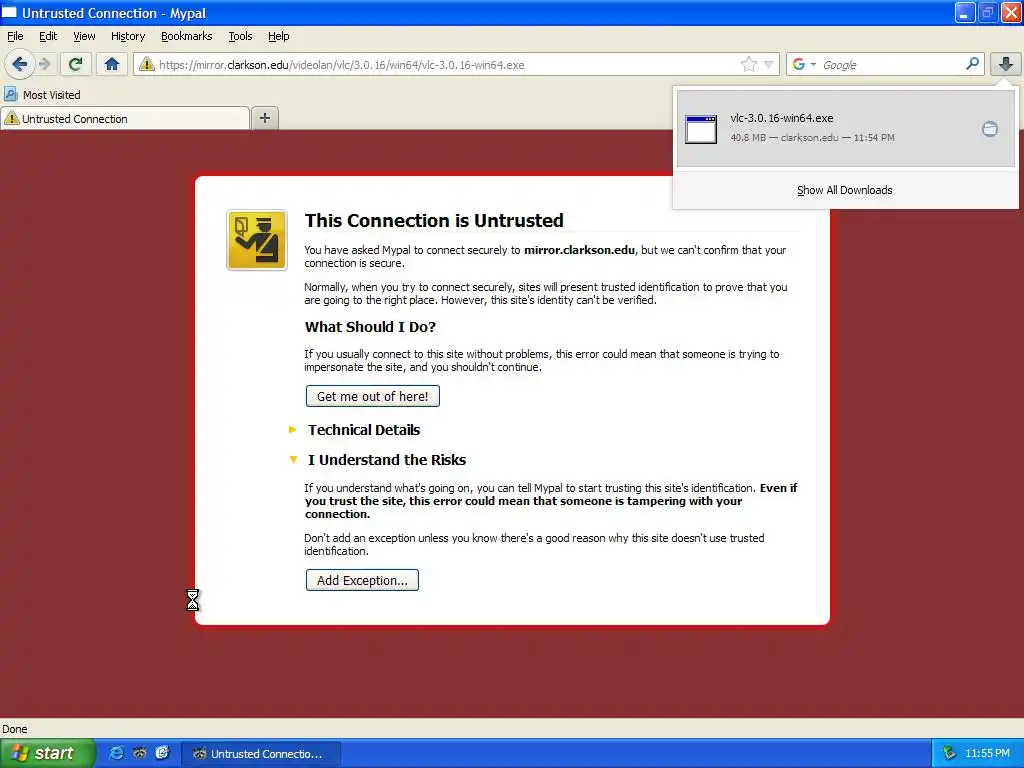Click Show All Downloads

[x=844, y=190]
